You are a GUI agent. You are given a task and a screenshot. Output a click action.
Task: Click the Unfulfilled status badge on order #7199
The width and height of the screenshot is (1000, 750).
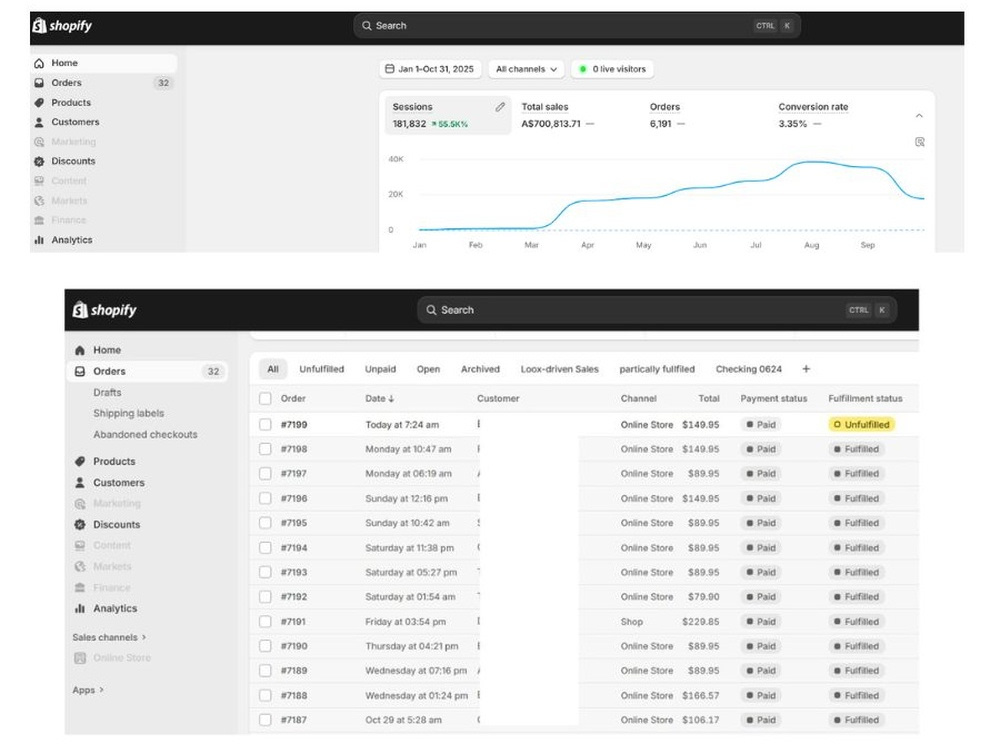[x=862, y=425]
